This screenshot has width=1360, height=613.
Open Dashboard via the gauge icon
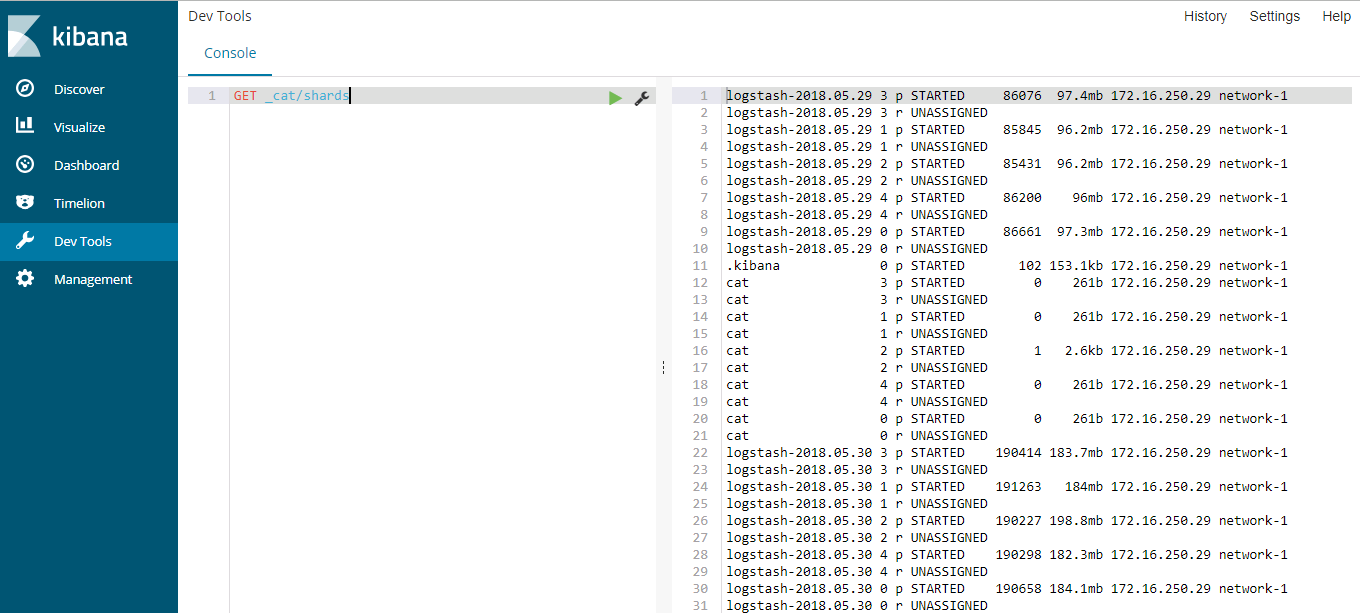25,164
